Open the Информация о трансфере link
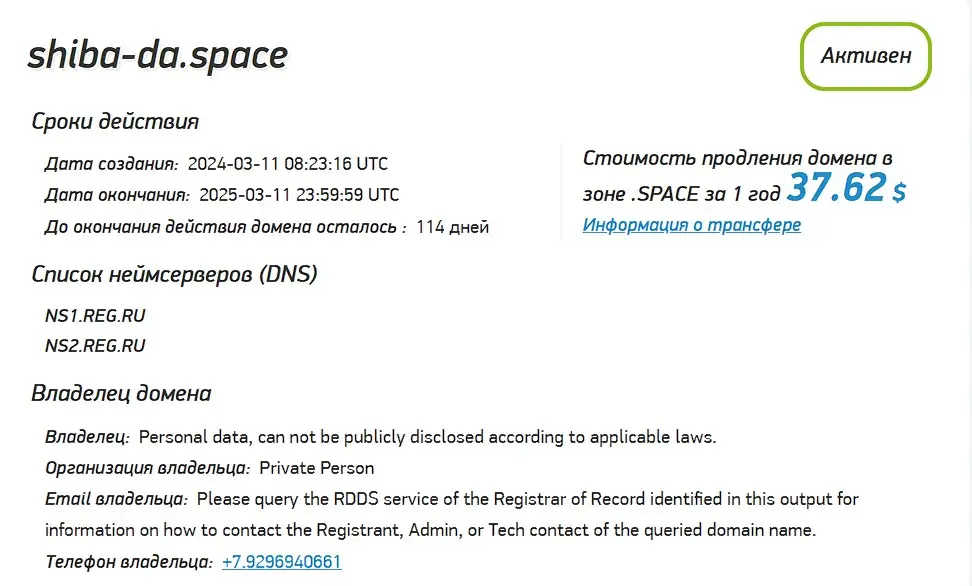The width and height of the screenshot is (972, 586). click(x=691, y=224)
